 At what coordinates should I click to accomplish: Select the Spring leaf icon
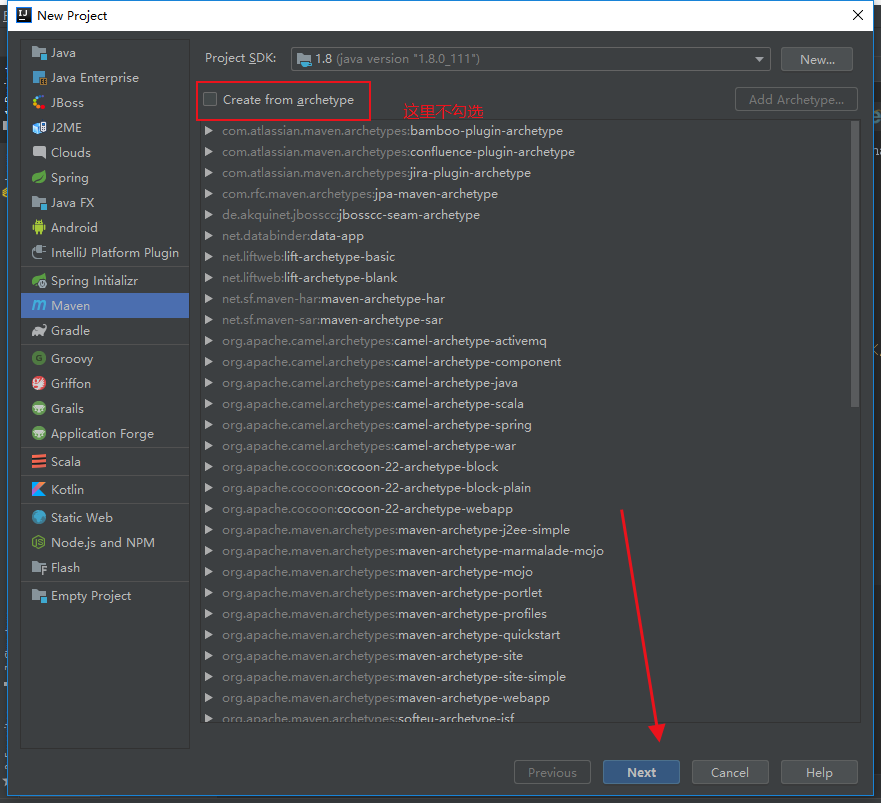coord(39,178)
